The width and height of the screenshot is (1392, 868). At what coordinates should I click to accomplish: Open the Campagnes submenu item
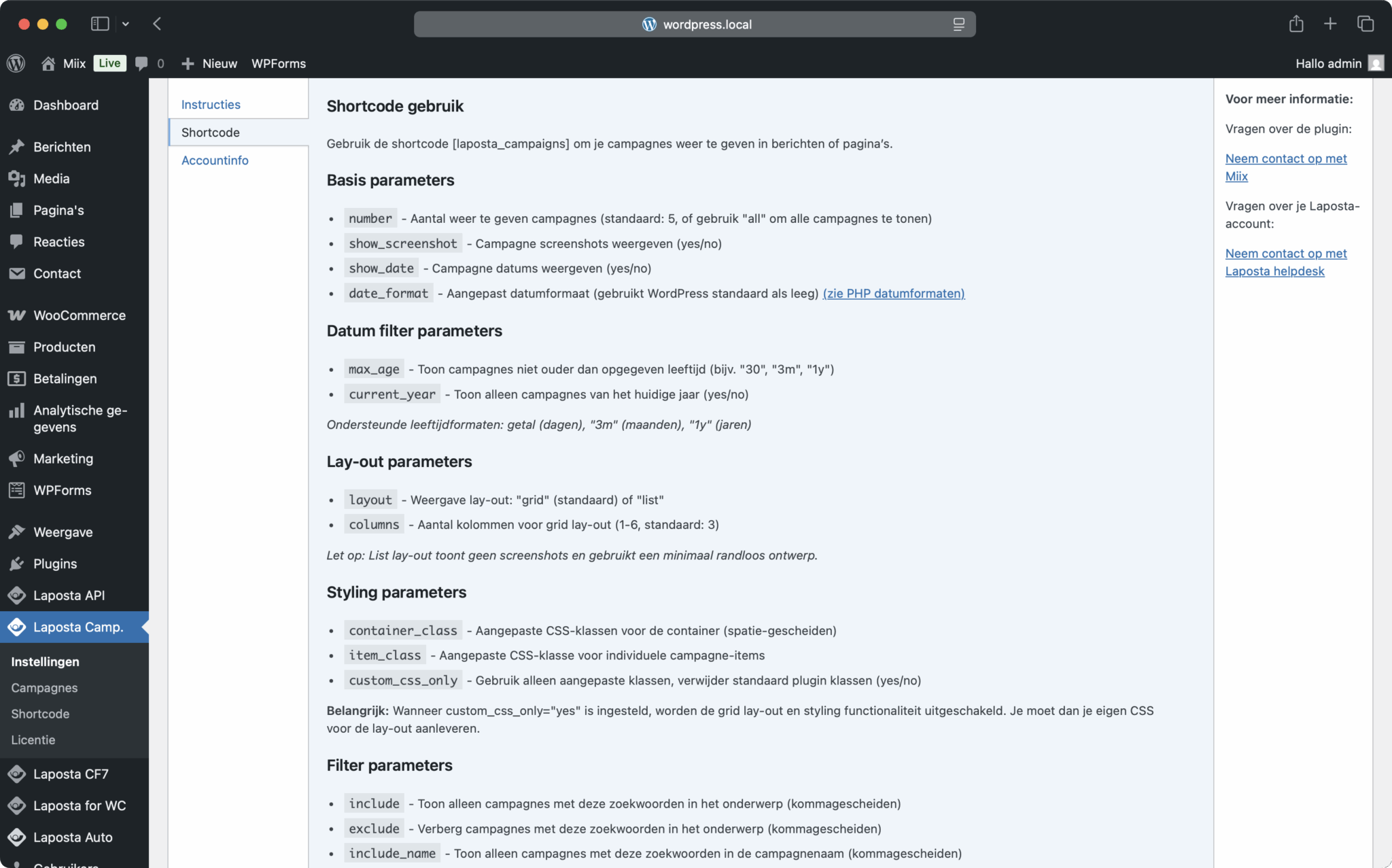click(44, 688)
